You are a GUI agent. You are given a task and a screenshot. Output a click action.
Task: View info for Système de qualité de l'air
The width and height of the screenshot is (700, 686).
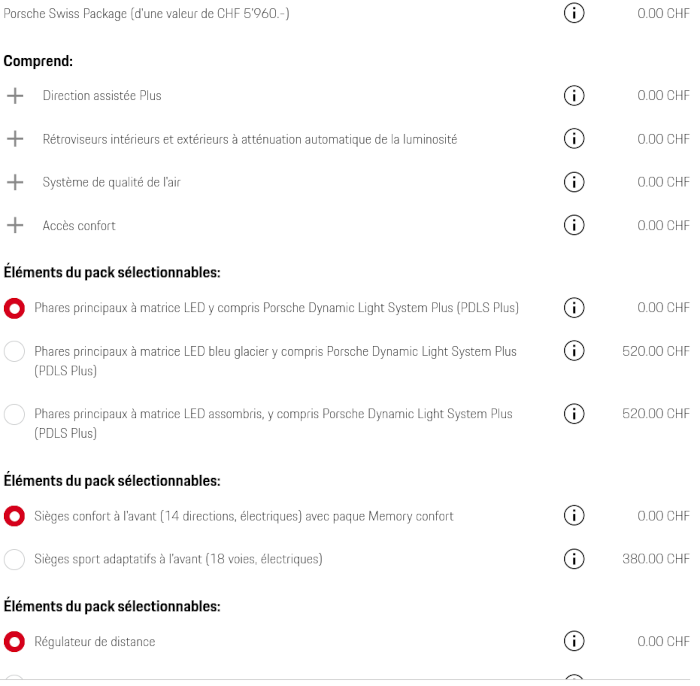tap(574, 182)
